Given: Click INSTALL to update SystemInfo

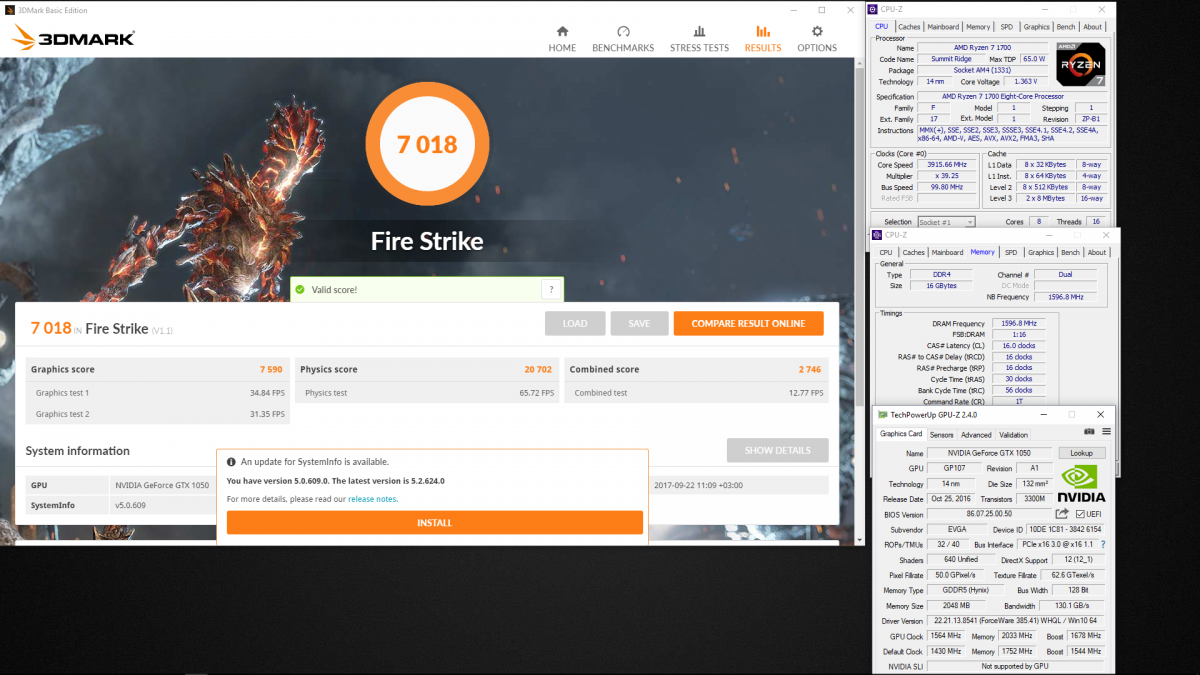Looking at the screenshot, I should [434, 523].
